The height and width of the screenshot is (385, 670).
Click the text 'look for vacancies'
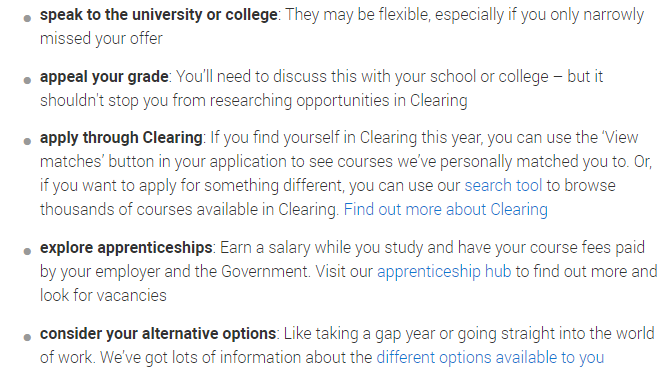[103, 295]
